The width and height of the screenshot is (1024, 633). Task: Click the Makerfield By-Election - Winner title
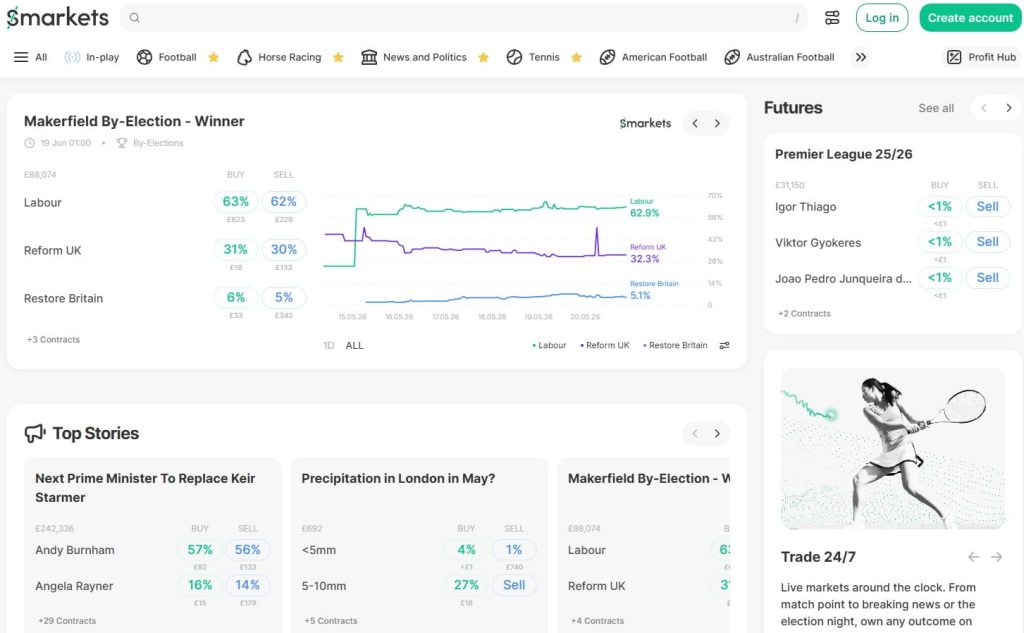coord(134,122)
